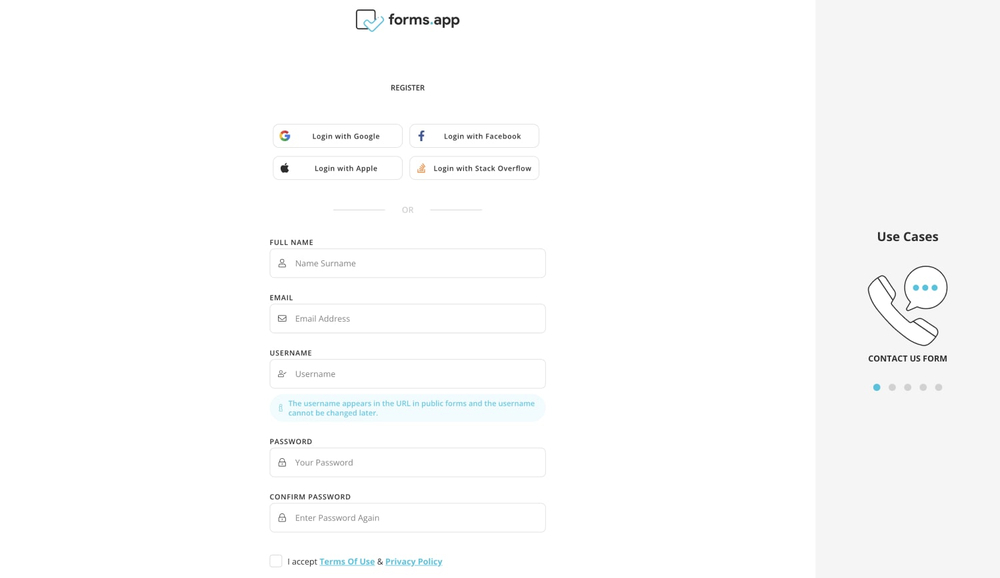This screenshot has height=578, width=1000.
Task: Switch to the third carousel dot
Action: click(x=908, y=387)
